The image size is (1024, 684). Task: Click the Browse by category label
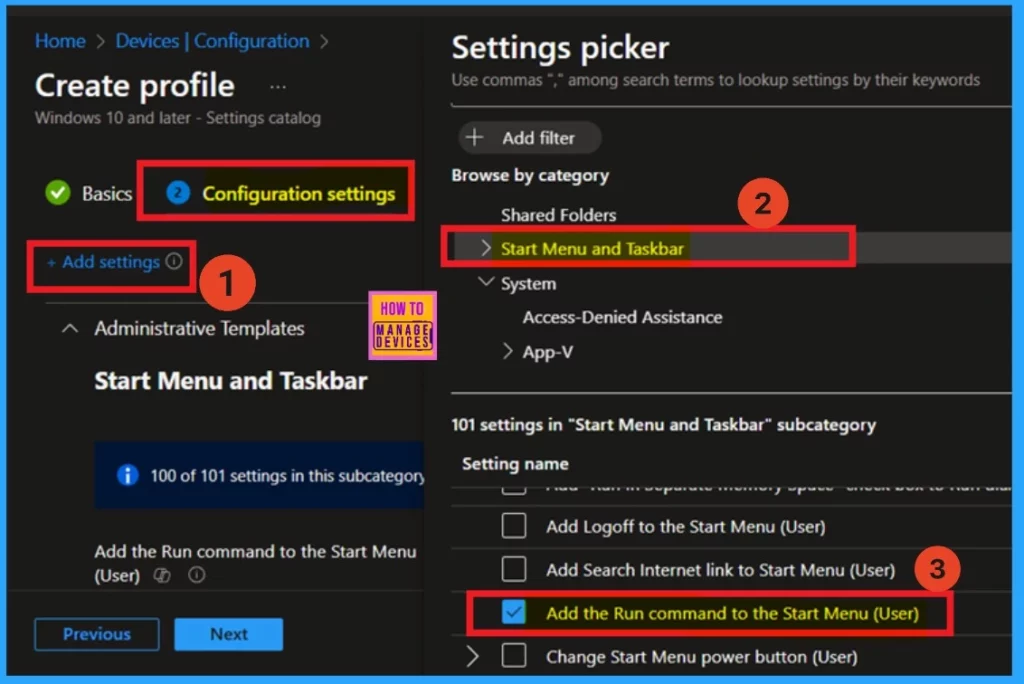(x=530, y=176)
